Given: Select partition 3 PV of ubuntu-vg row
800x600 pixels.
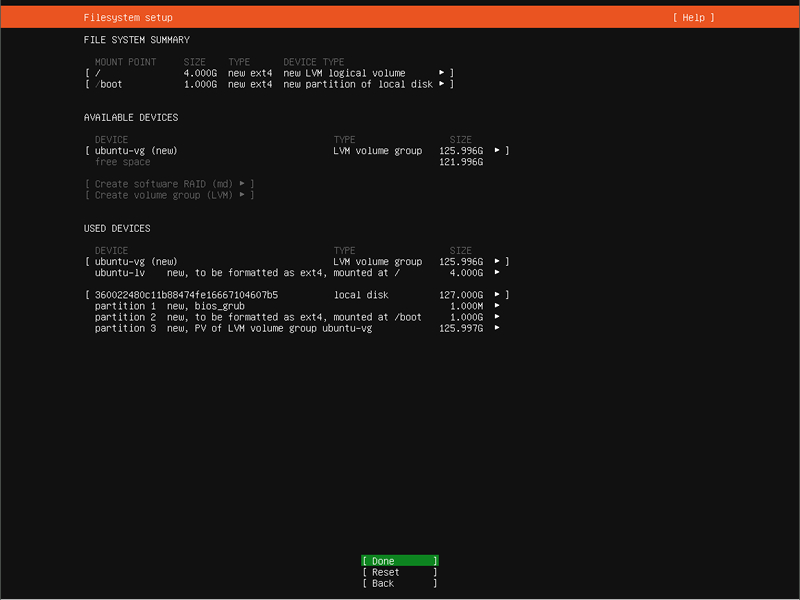Looking at the screenshot, I should click(290, 328).
